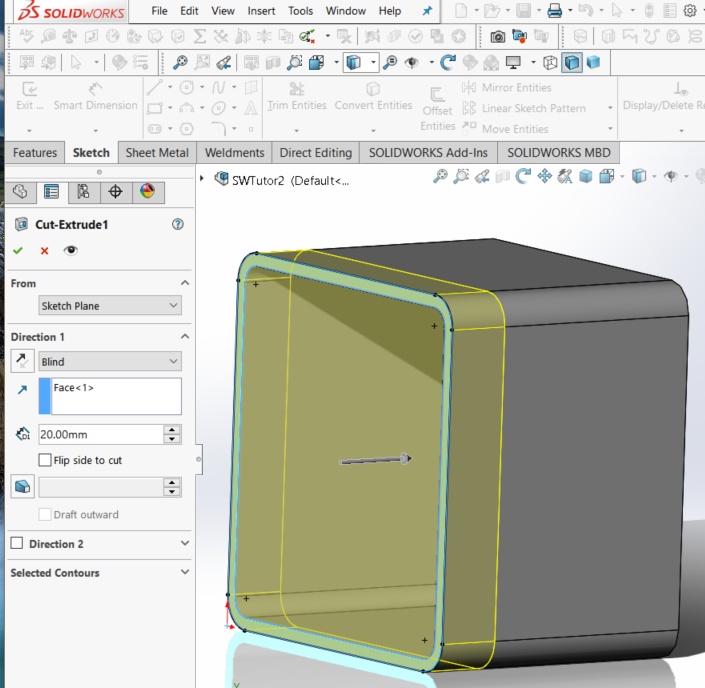The image size is (705, 688).
Task: Collapse the Direction 1 section chevron
Action: pos(185,336)
